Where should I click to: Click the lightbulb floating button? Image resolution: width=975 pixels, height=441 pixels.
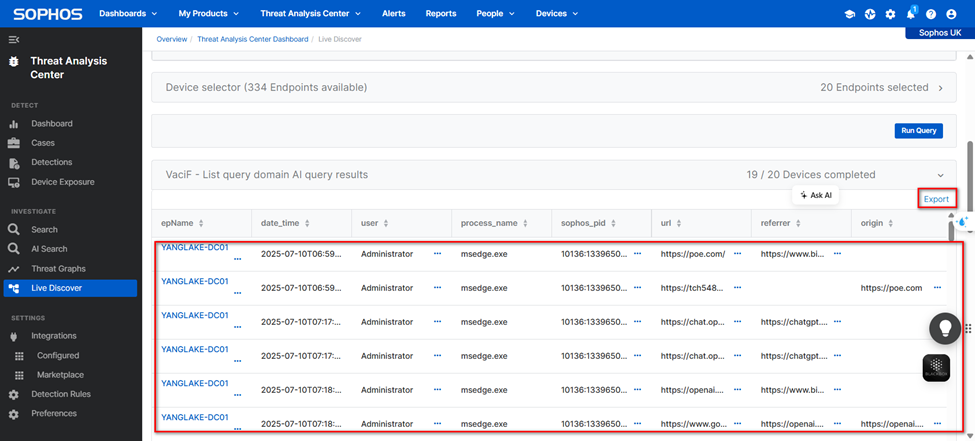[945, 328]
